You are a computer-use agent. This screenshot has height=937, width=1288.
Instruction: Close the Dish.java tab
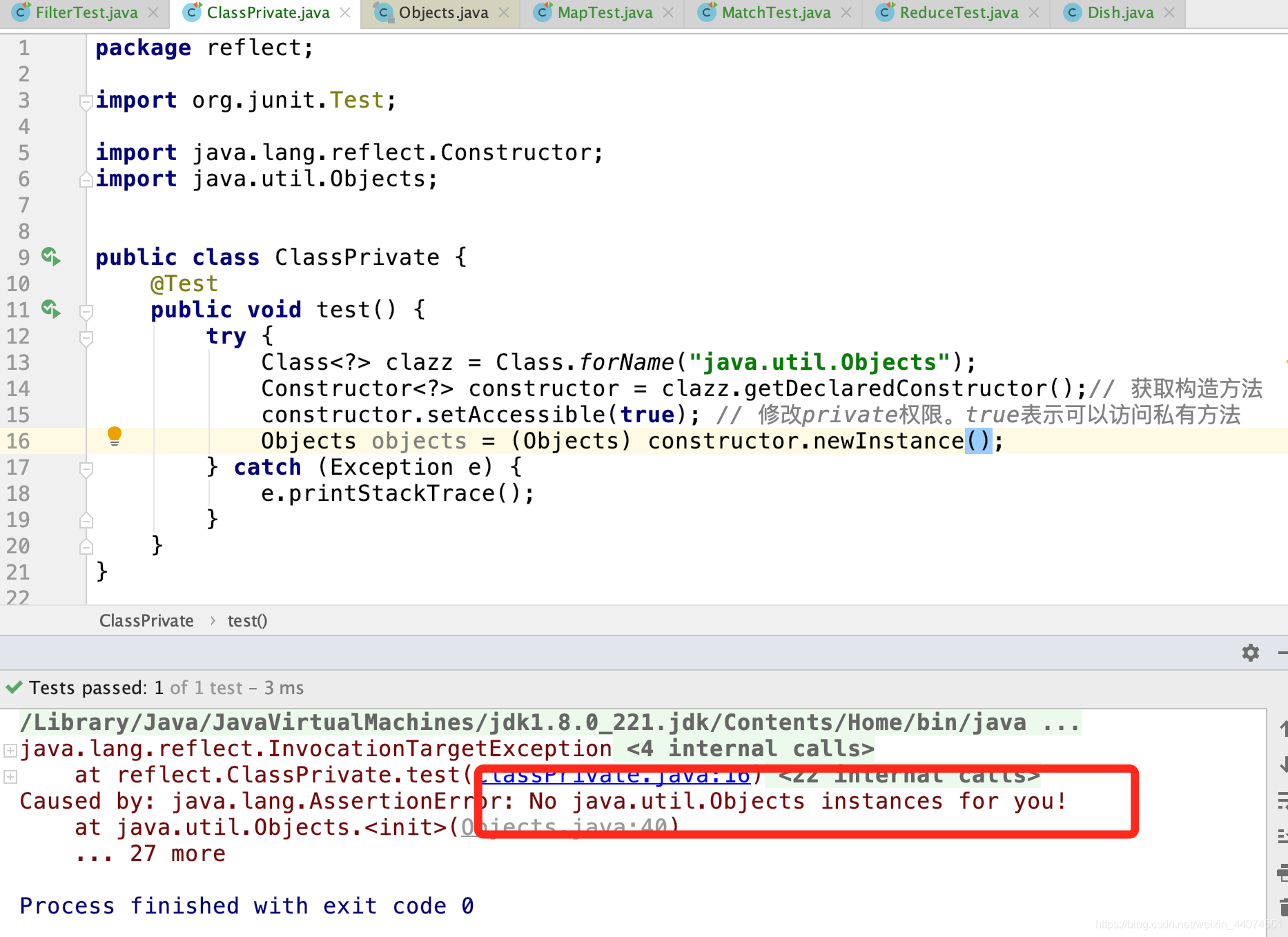(x=1169, y=12)
